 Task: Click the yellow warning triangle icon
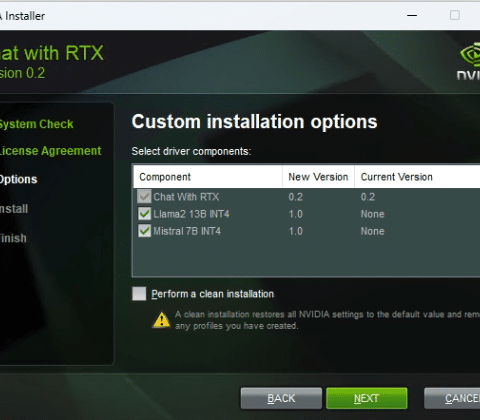(x=162, y=320)
